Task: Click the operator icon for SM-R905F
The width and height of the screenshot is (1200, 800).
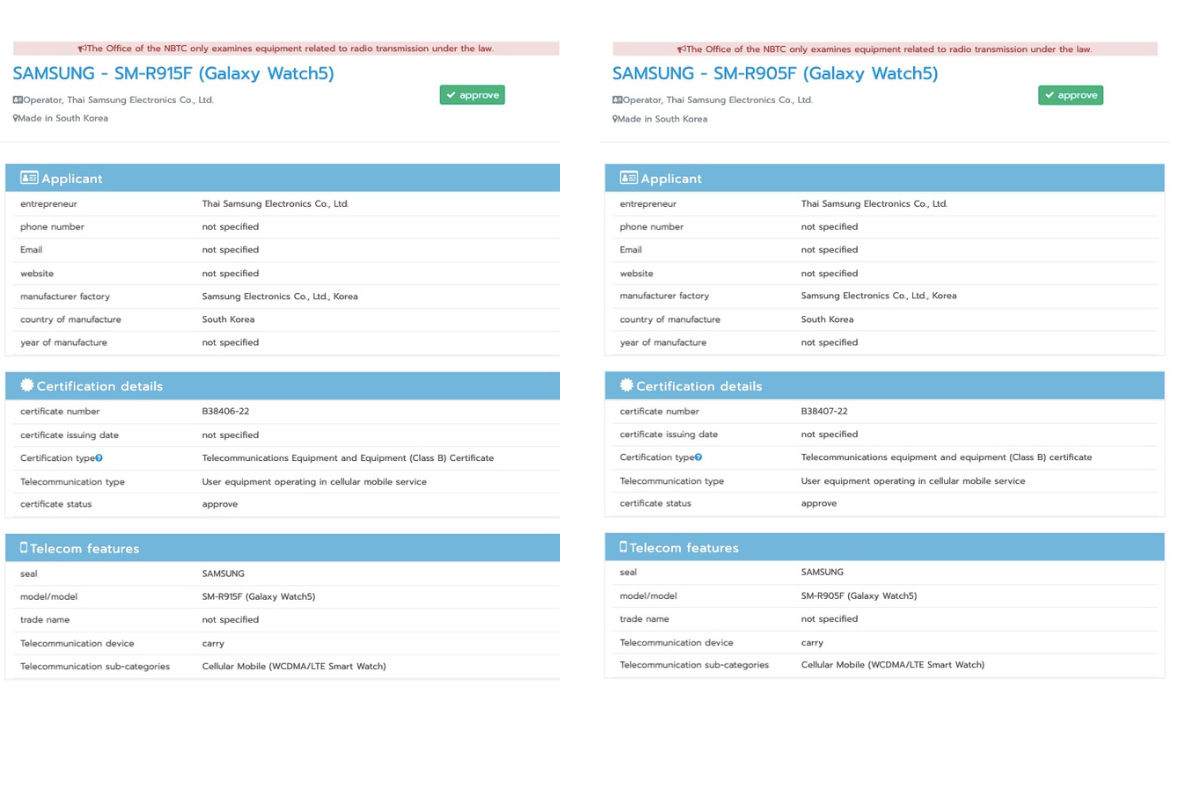Action: coord(617,100)
